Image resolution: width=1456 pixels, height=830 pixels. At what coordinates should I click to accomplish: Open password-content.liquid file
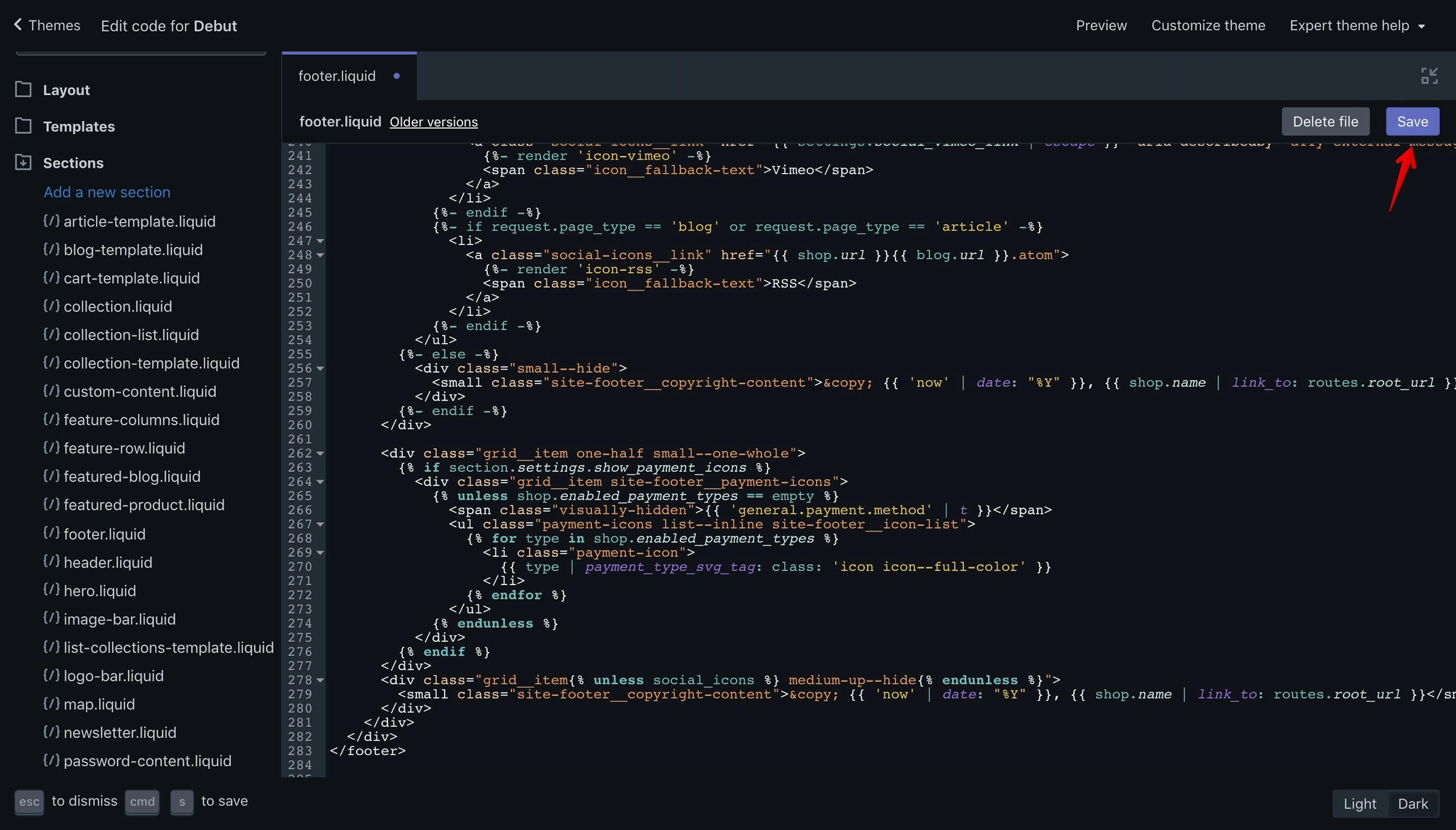148,760
